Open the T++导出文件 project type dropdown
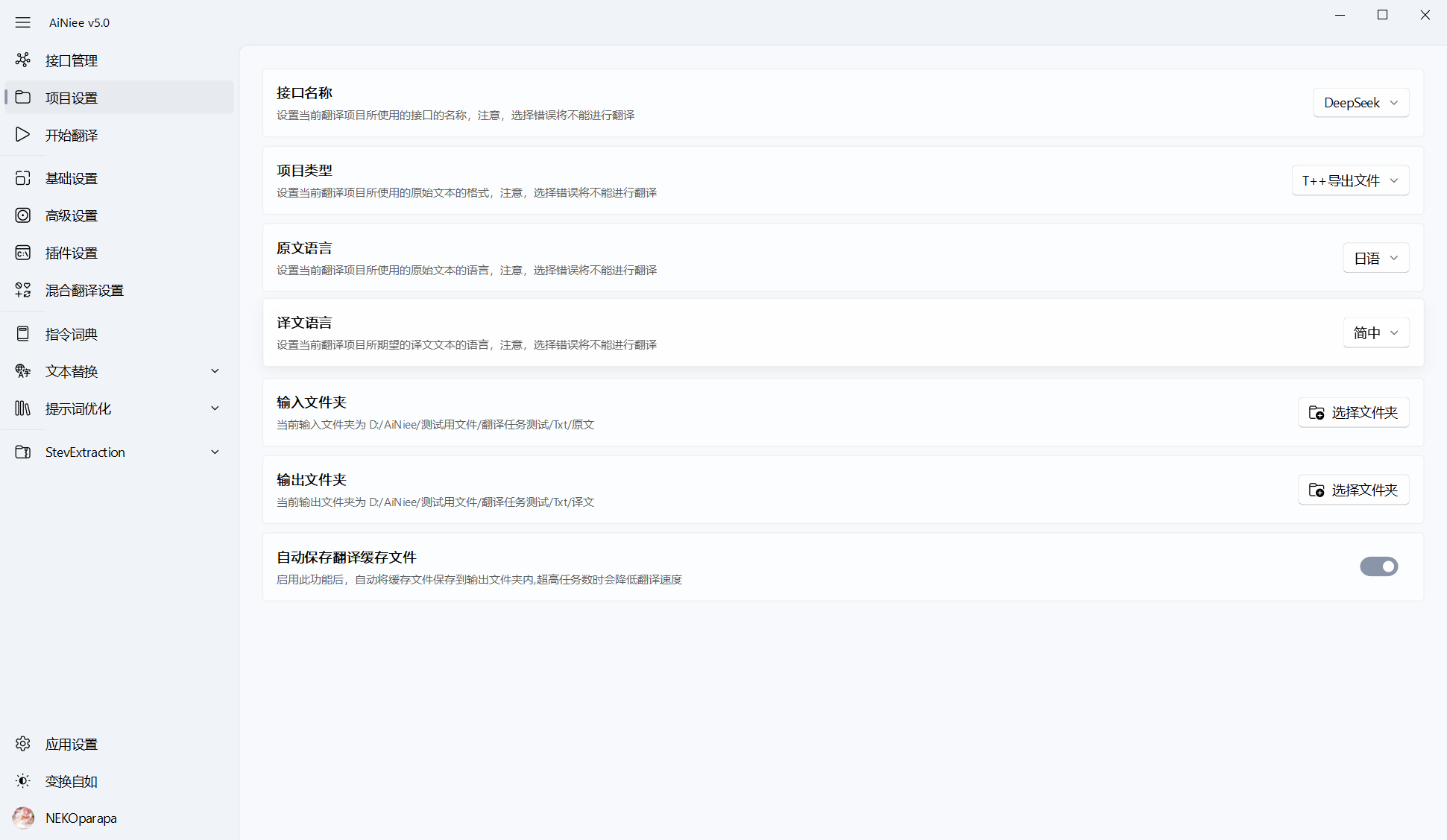Image resolution: width=1447 pixels, height=840 pixels. 1350,180
